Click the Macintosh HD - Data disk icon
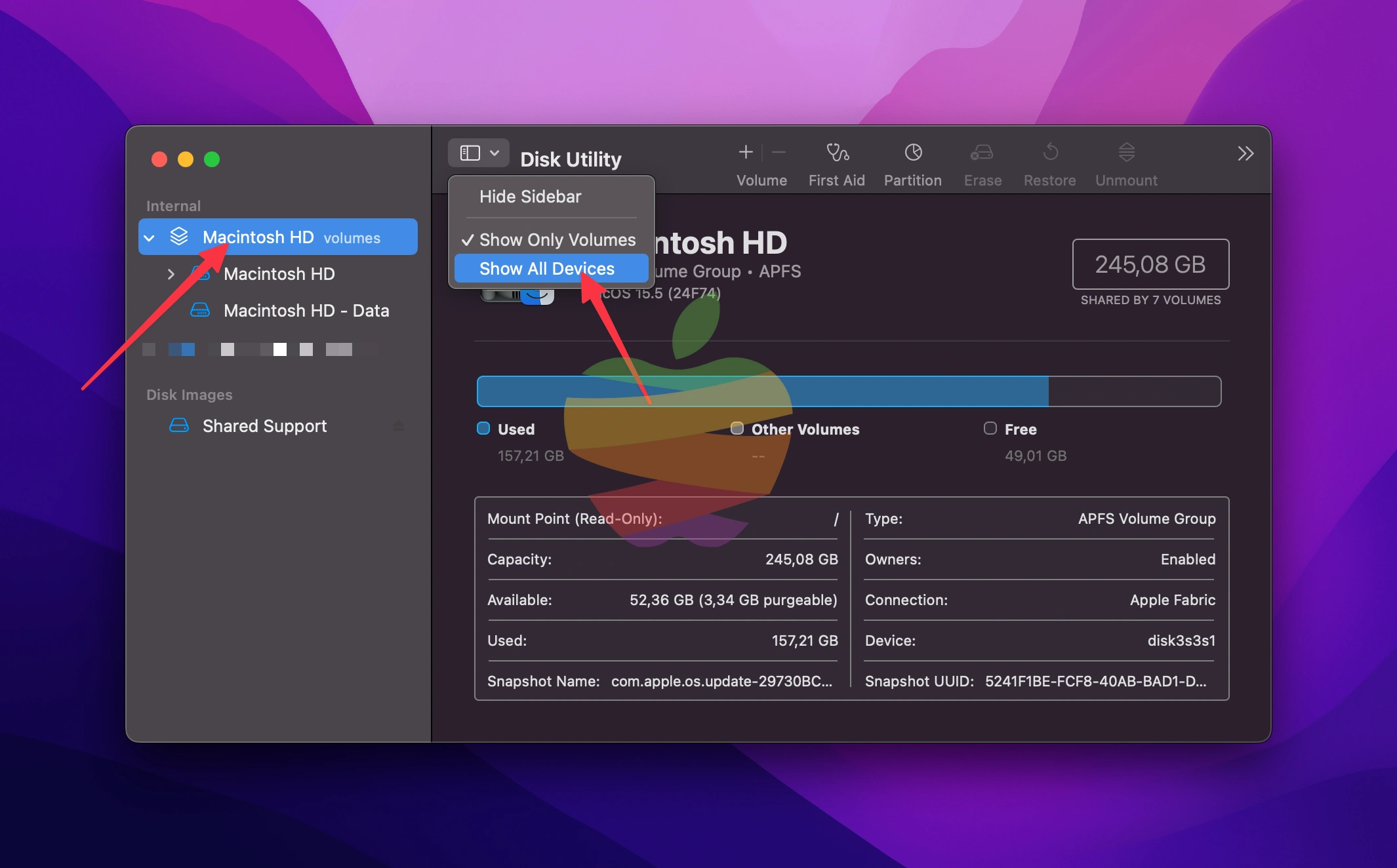 (x=200, y=310)
